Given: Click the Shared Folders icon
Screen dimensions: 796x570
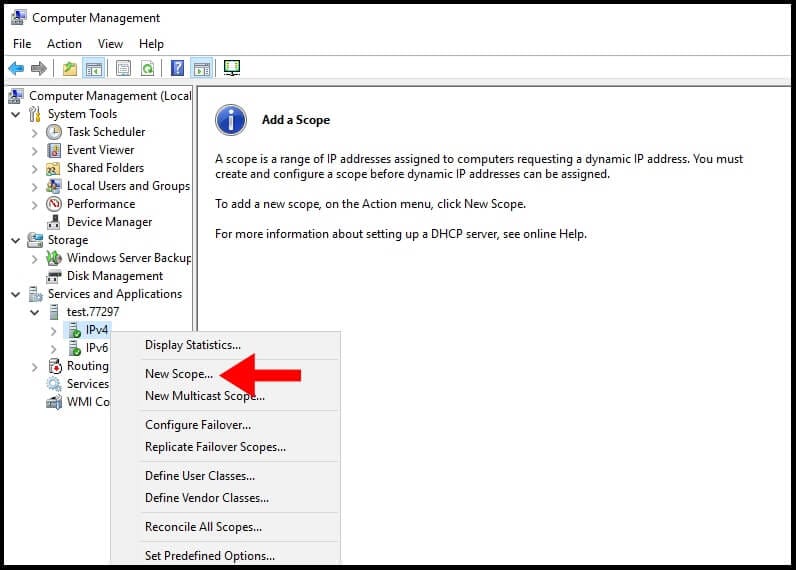Looking at the screenshot, I should 53,168.
